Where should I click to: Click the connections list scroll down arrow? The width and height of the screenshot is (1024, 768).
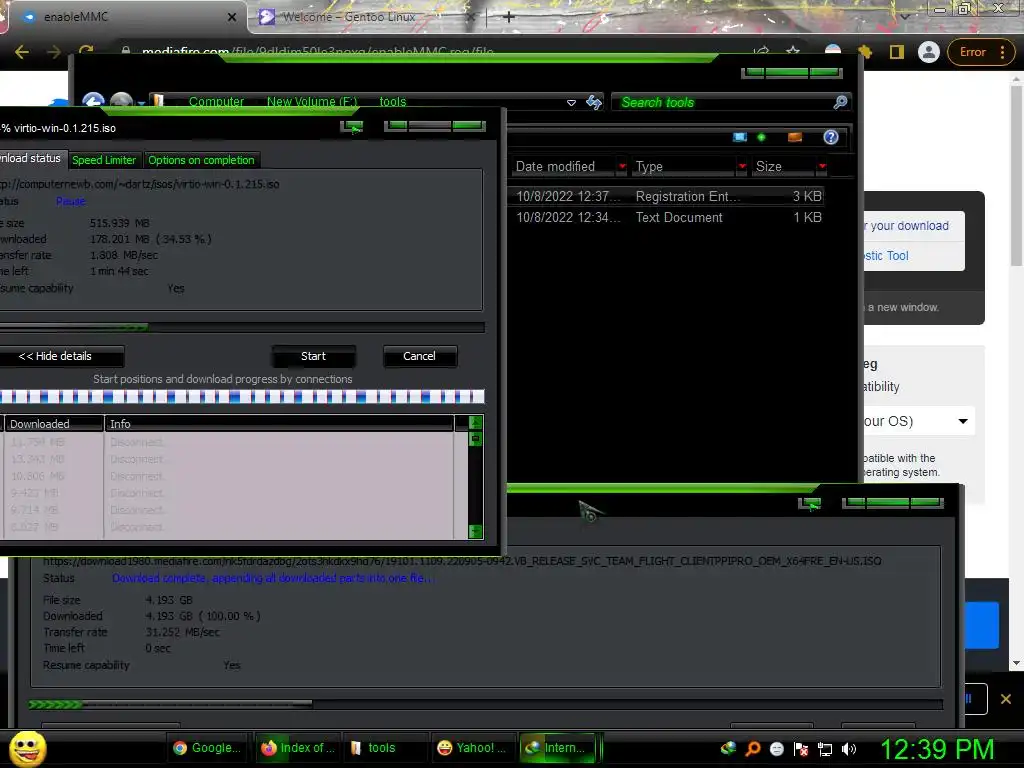click(x=475, y=532)
